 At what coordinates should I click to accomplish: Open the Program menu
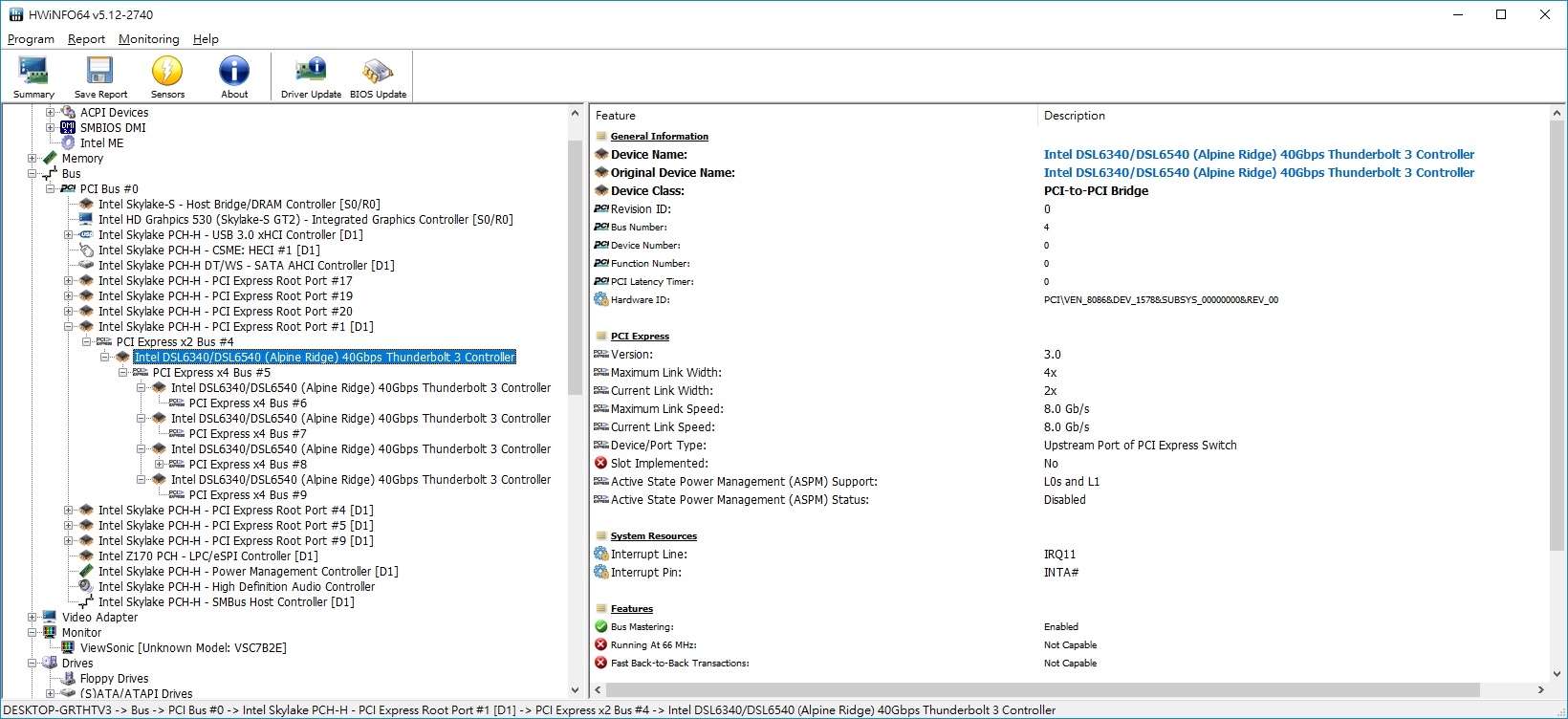[31, 39]
